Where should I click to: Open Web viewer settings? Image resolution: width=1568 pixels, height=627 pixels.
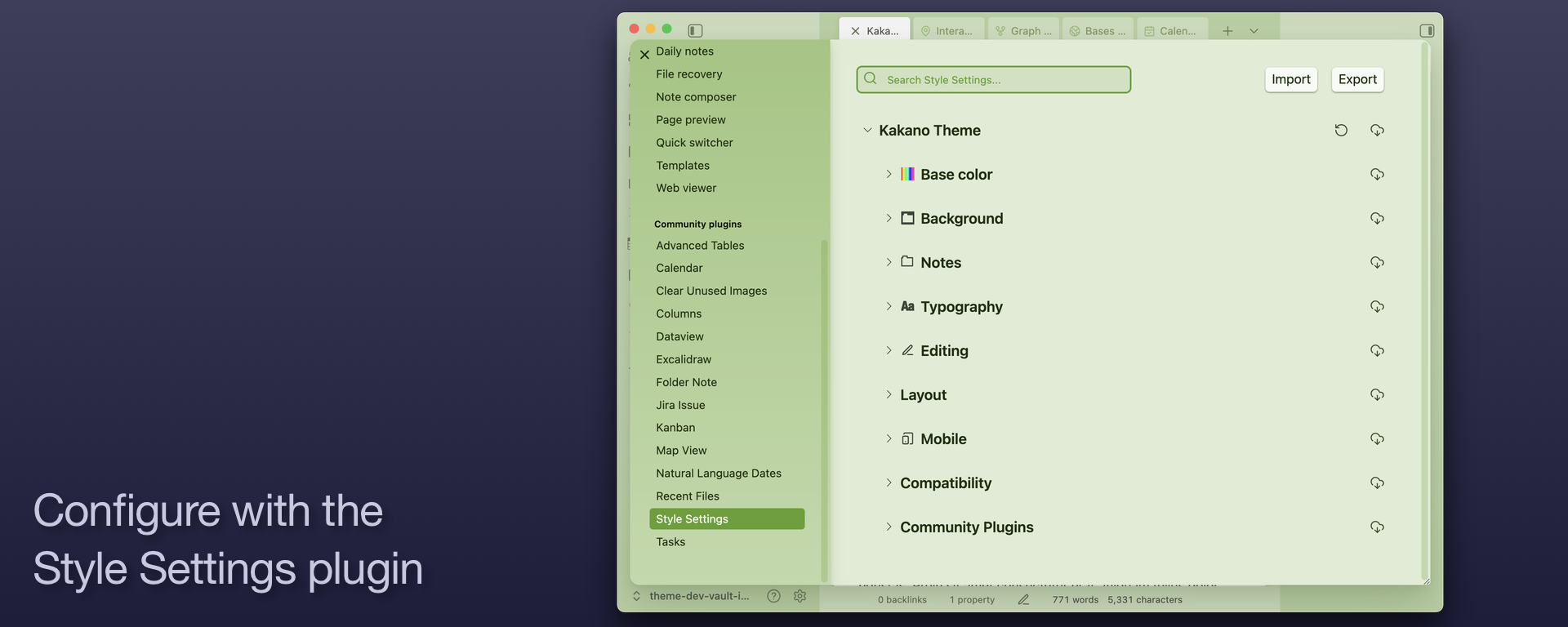(686, 188)
